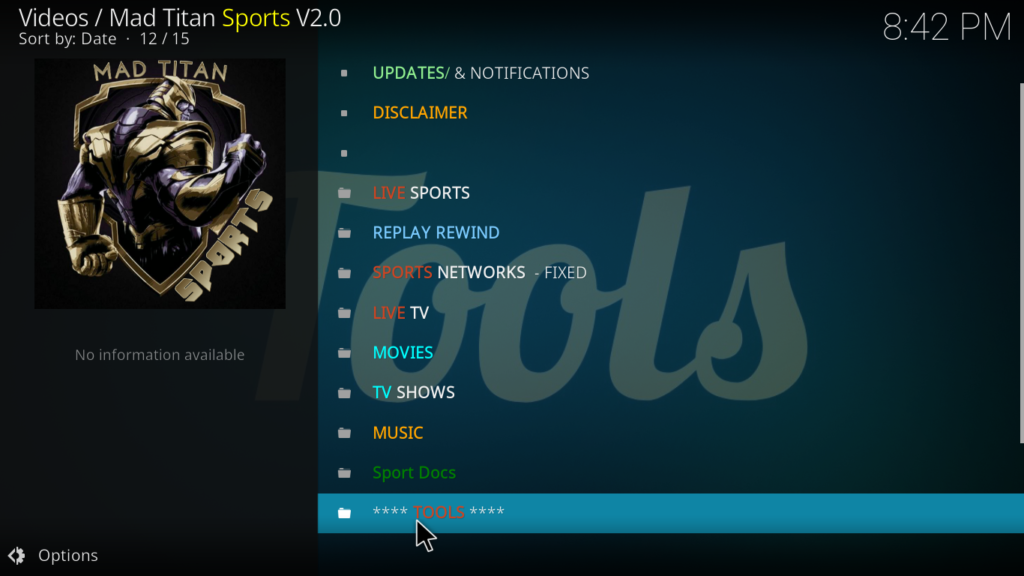
Task: Open the TV SHOWS folder
Action: pyautogui.click(x=669, y=392)
